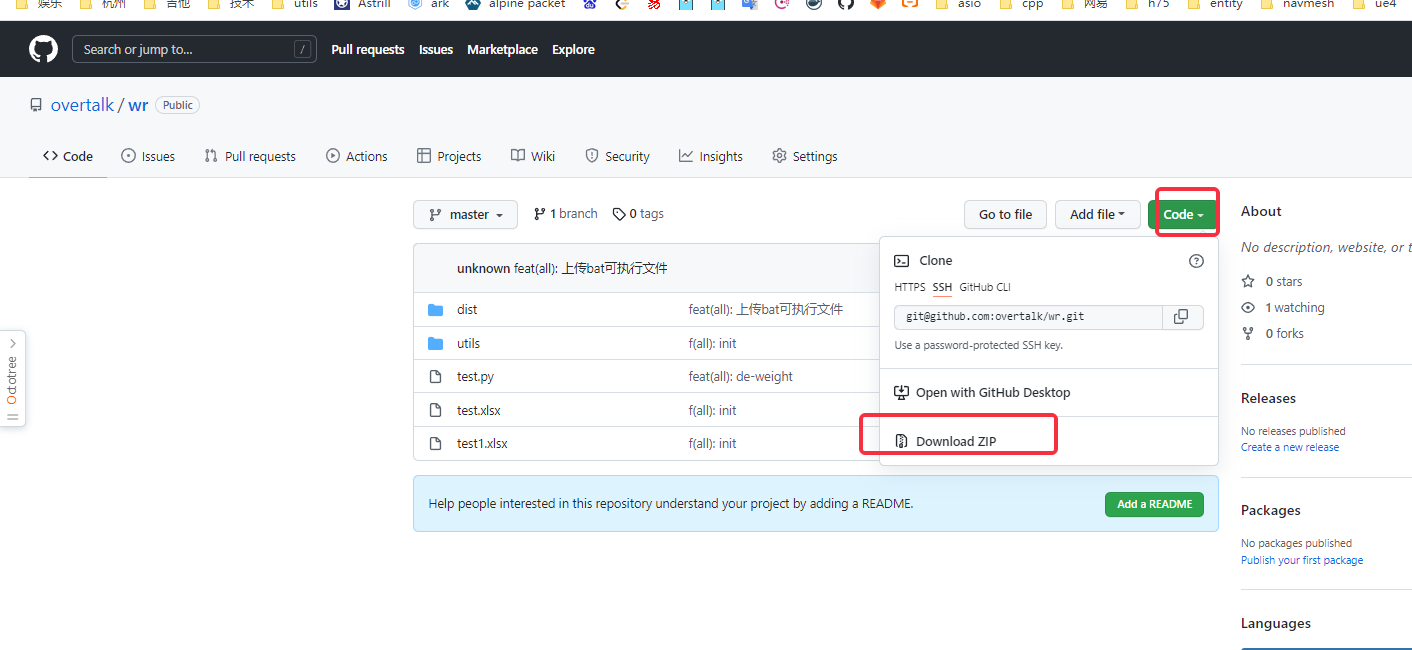Click the ZIP file icon

901,441
